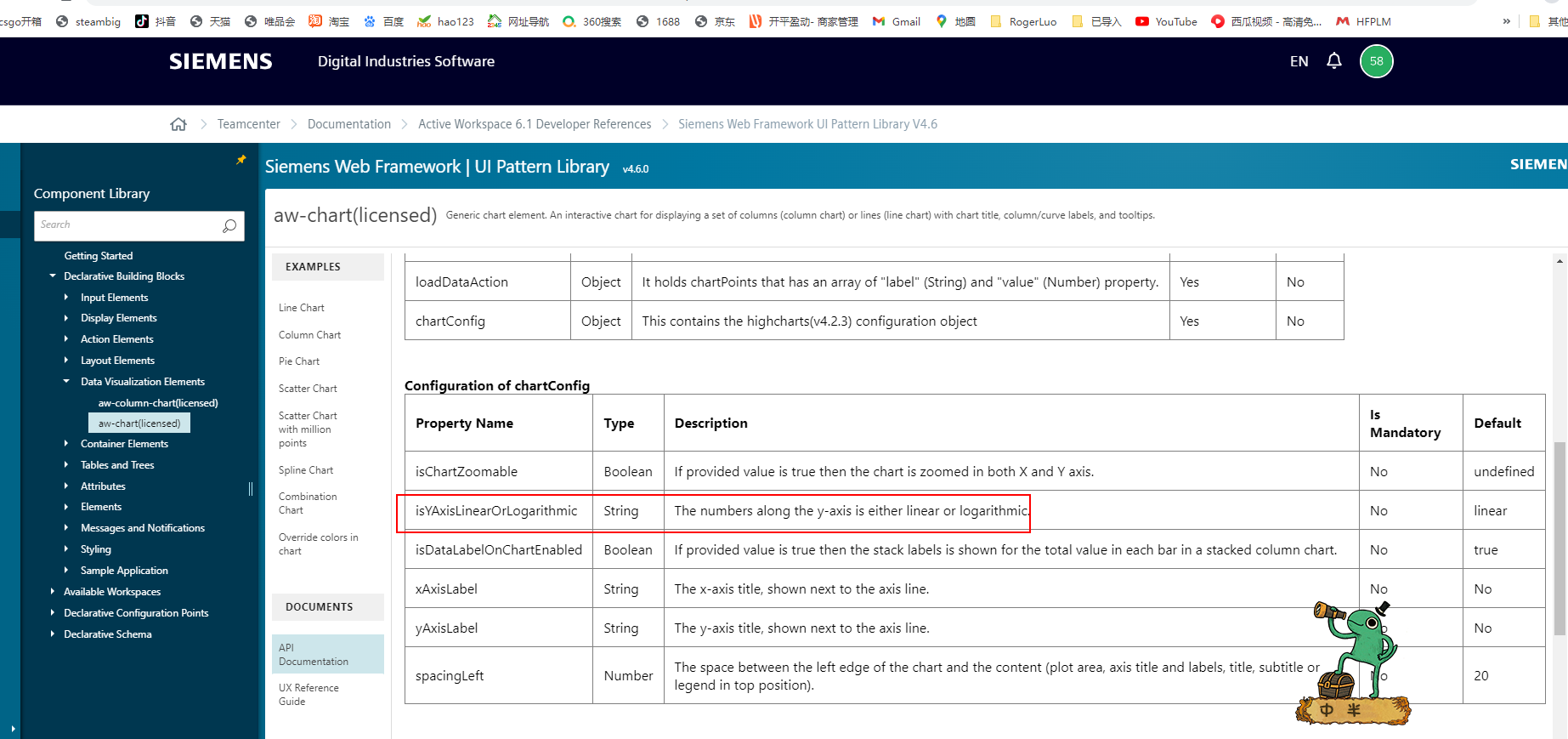Open the 360搜索 bookmark
The image size is (1568, 739).
(592, 21)
